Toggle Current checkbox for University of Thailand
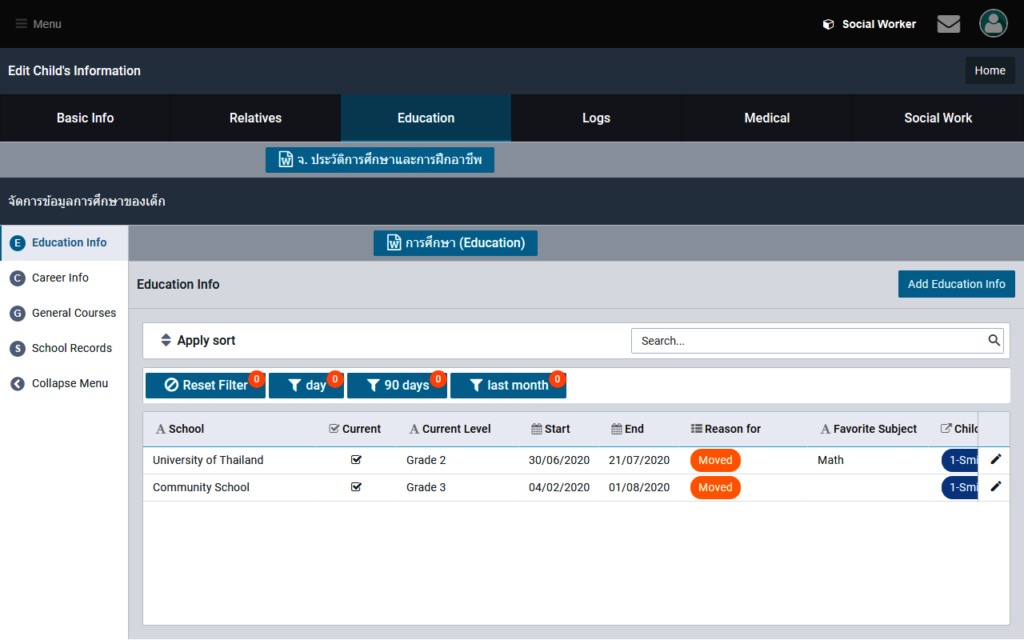Image resolution: width=1024 pixels, height=640 pixels. pos(356,460)
